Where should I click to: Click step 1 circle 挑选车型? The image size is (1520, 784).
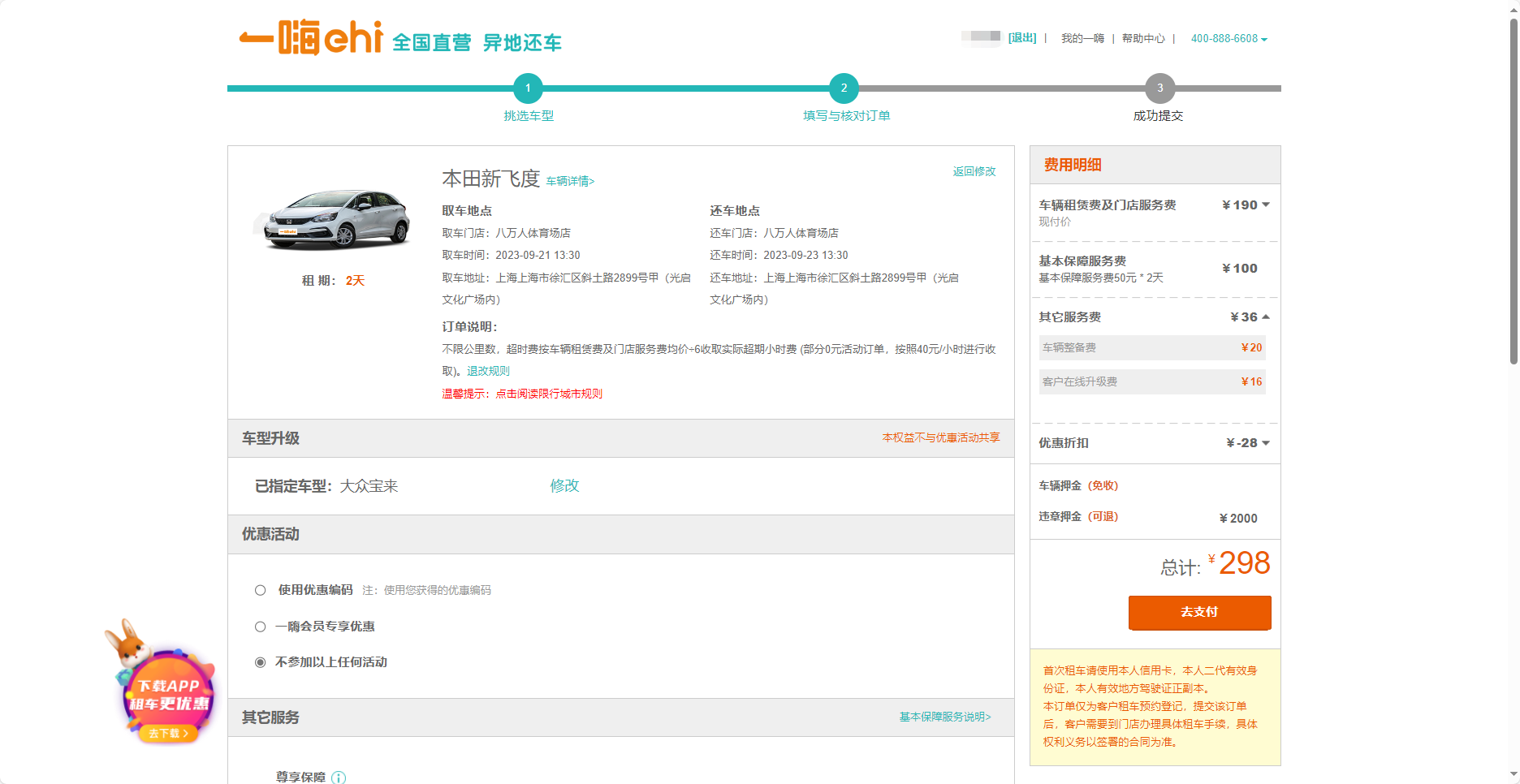(x=528, y=88)
